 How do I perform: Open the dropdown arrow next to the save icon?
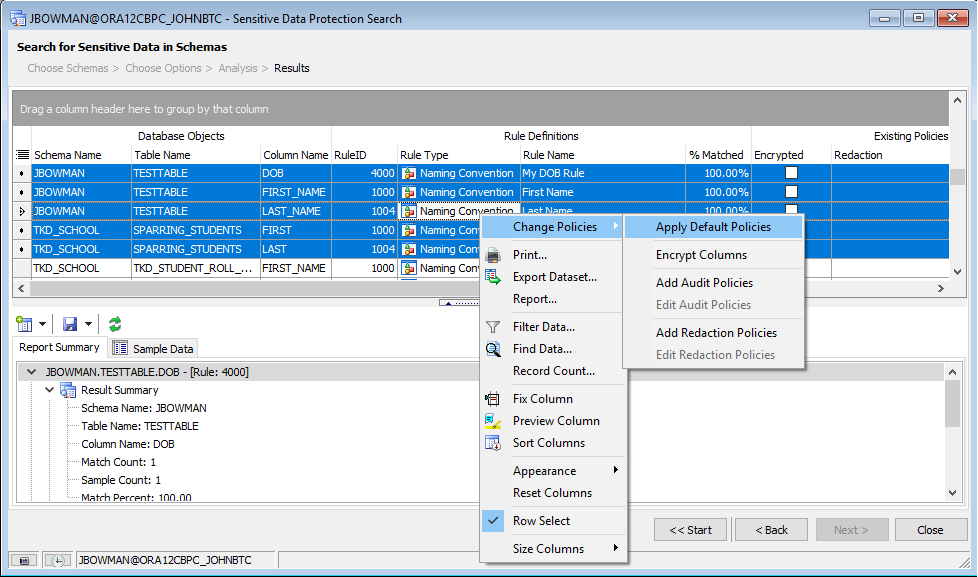[x=88, y=324]
